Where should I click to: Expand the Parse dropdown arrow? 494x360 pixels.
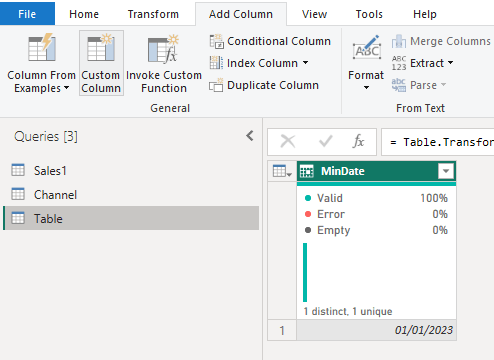(443, 85)
